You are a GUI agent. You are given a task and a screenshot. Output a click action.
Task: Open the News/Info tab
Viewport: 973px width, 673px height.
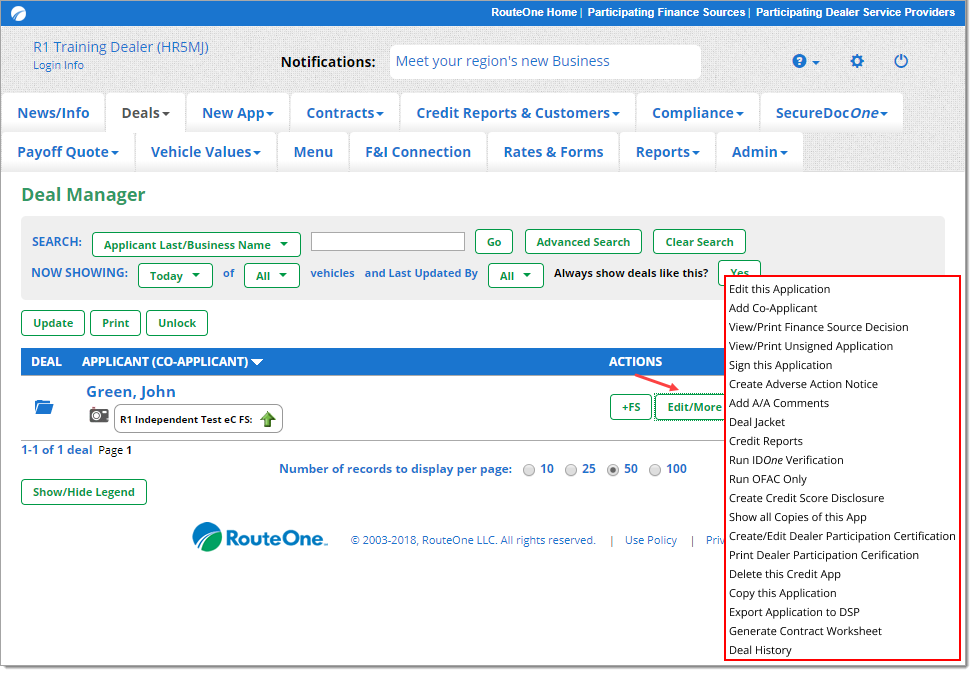[53, 113]
